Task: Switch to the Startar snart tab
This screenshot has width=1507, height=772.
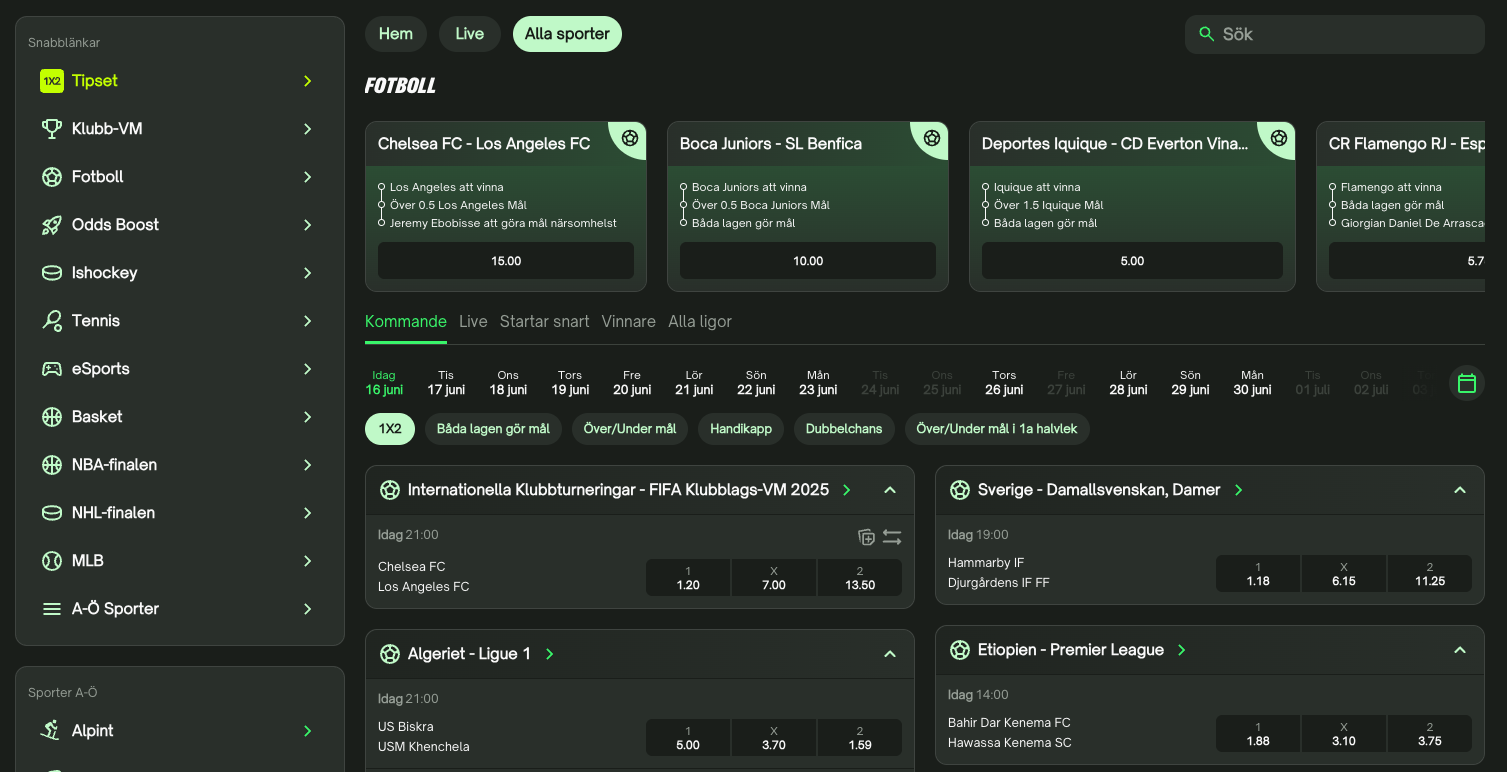Action: [544, 321]
